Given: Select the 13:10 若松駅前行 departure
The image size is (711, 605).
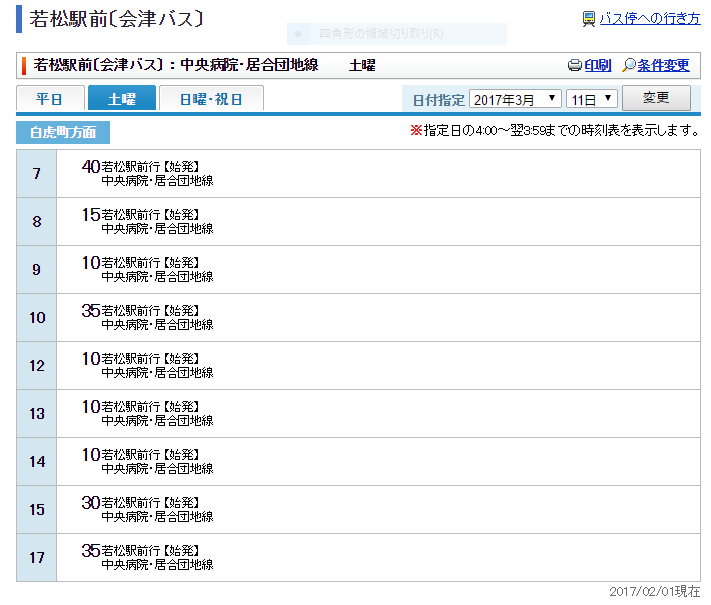Looking at the screenshot, I should point(147,414).
